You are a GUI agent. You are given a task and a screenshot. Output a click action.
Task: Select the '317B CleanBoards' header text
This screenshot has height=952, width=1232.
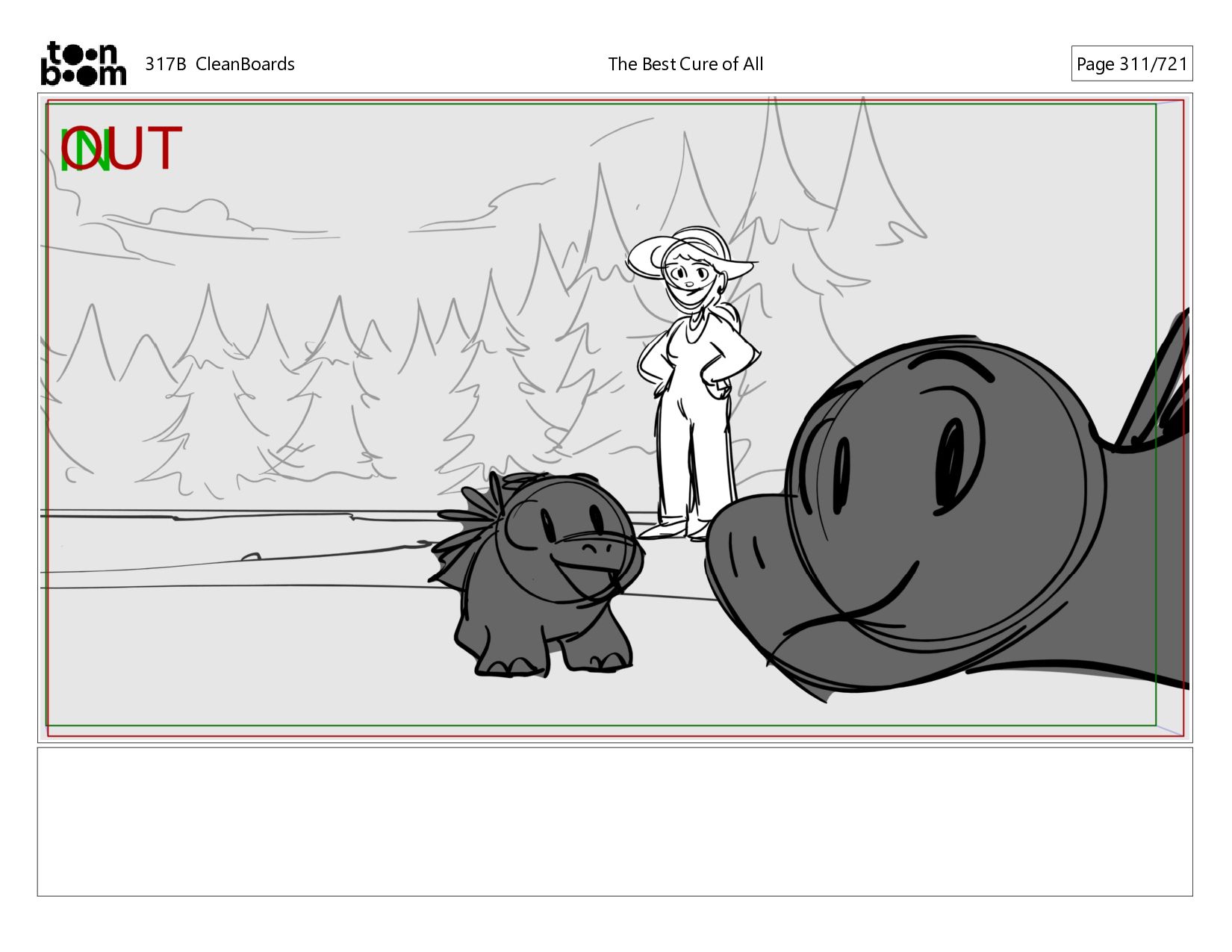tap(220, 64)
